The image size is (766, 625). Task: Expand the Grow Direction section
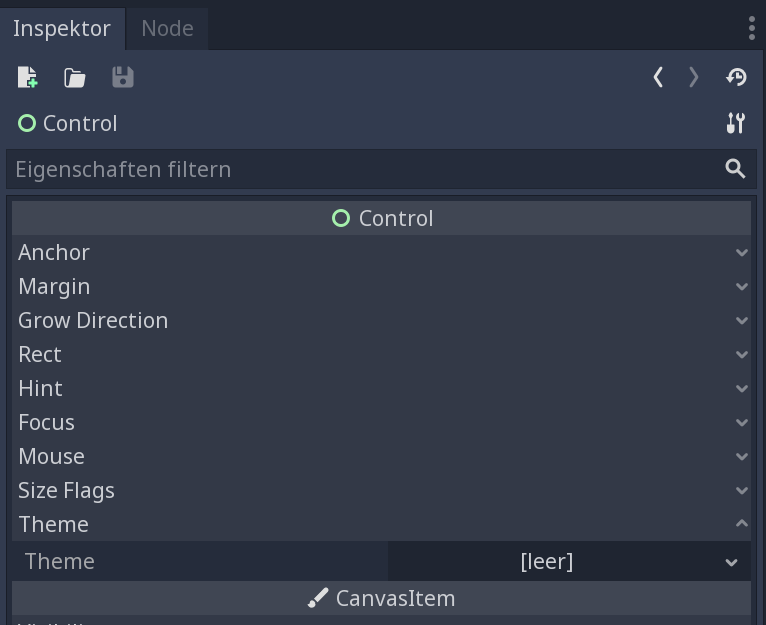[382, 321]
